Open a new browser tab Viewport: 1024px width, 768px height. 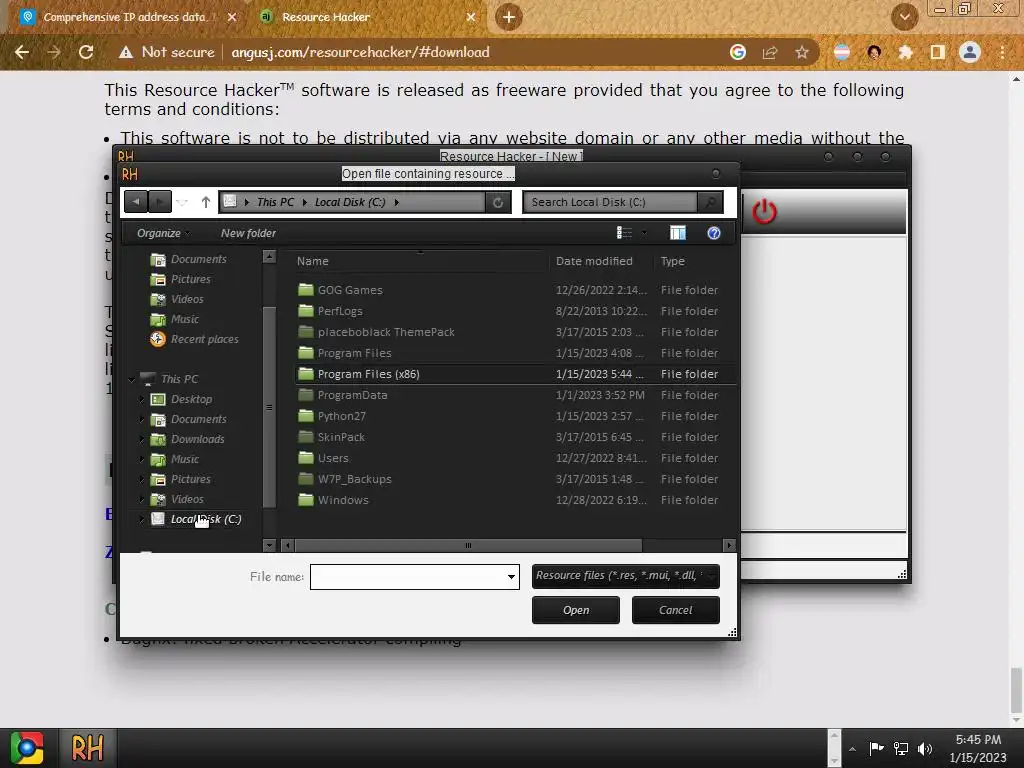coord(509,17)
